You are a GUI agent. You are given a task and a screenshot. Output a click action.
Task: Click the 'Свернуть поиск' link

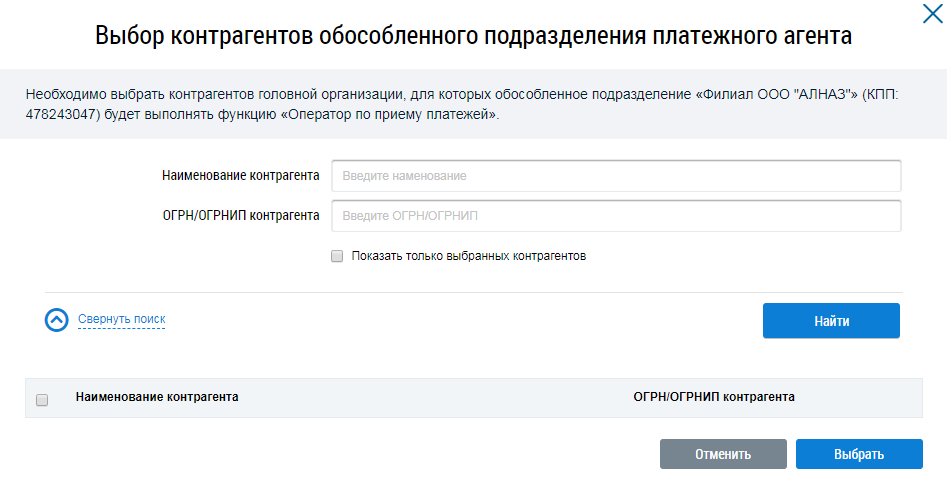pos(121,320)
